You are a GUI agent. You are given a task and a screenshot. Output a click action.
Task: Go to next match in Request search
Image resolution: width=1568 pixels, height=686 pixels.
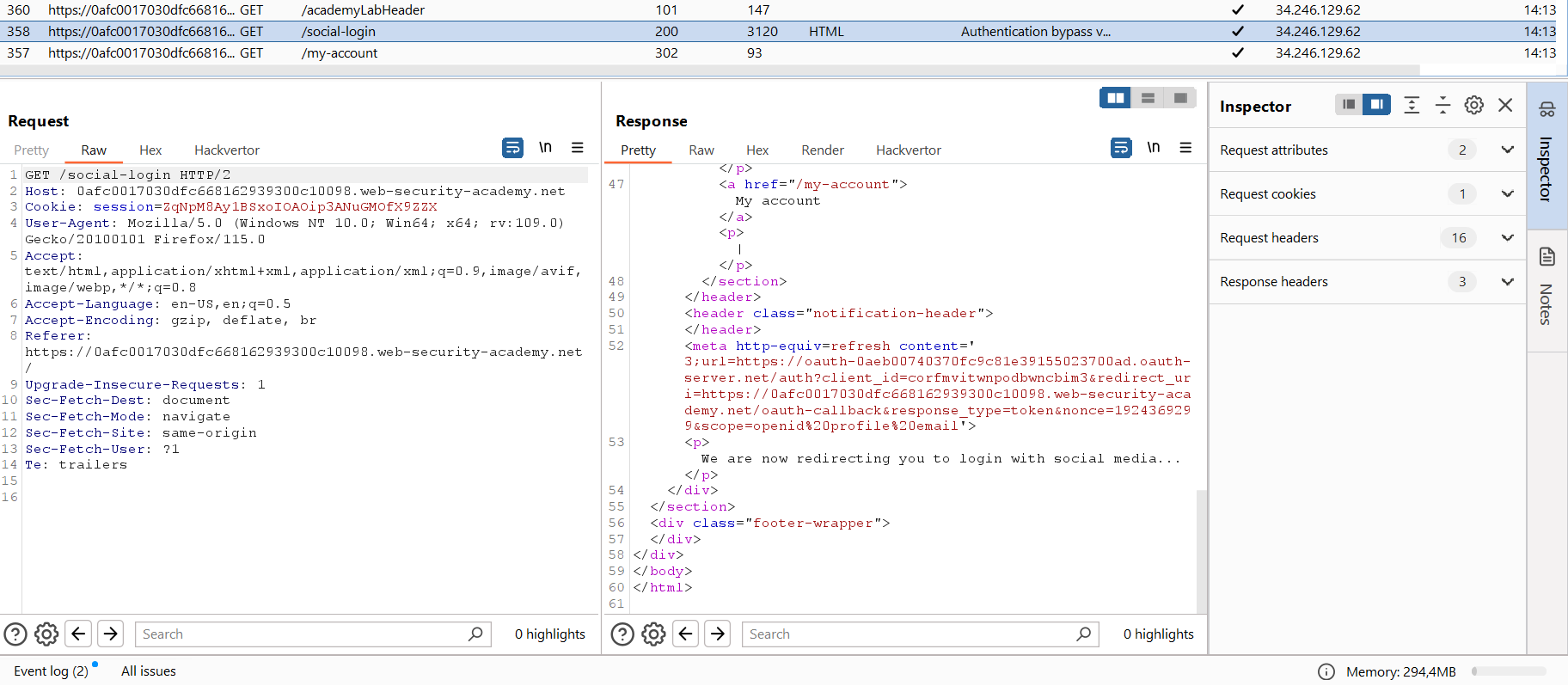[x=110, y=634]
